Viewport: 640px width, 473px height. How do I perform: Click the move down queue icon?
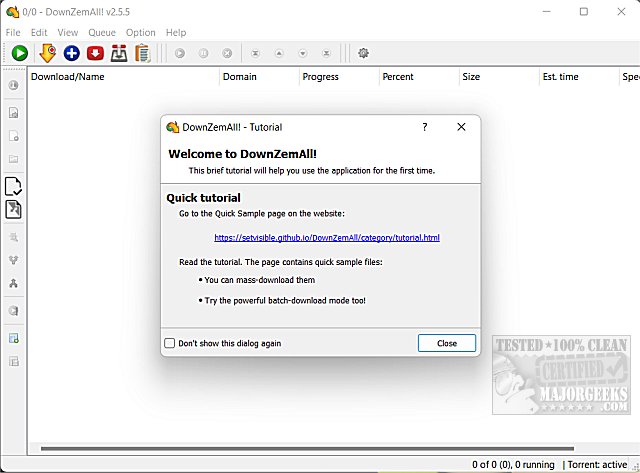point(302,53)
